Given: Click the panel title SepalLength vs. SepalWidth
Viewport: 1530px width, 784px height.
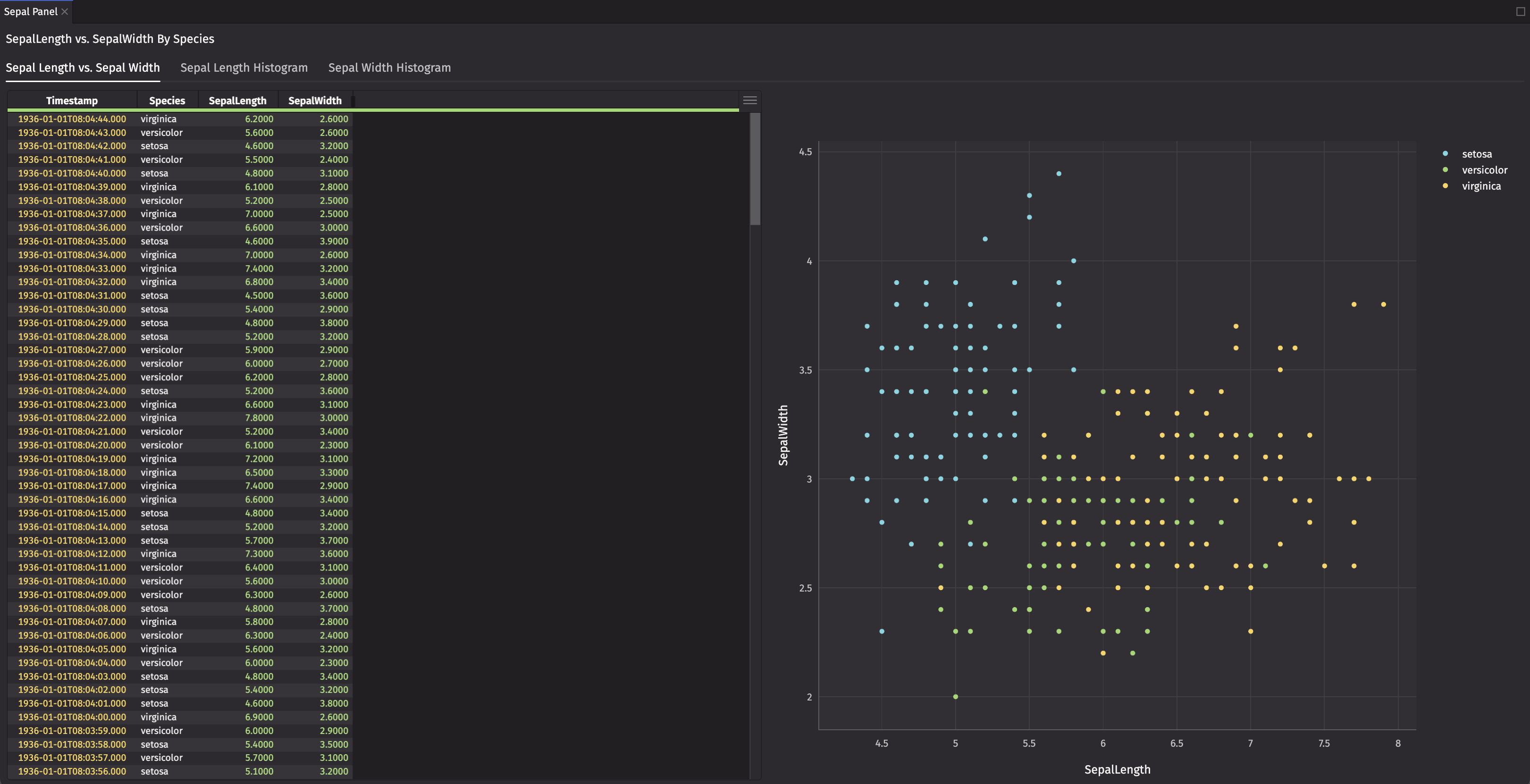Looking at the screenshot, I should pyautogui.click(x=109, y=39).
